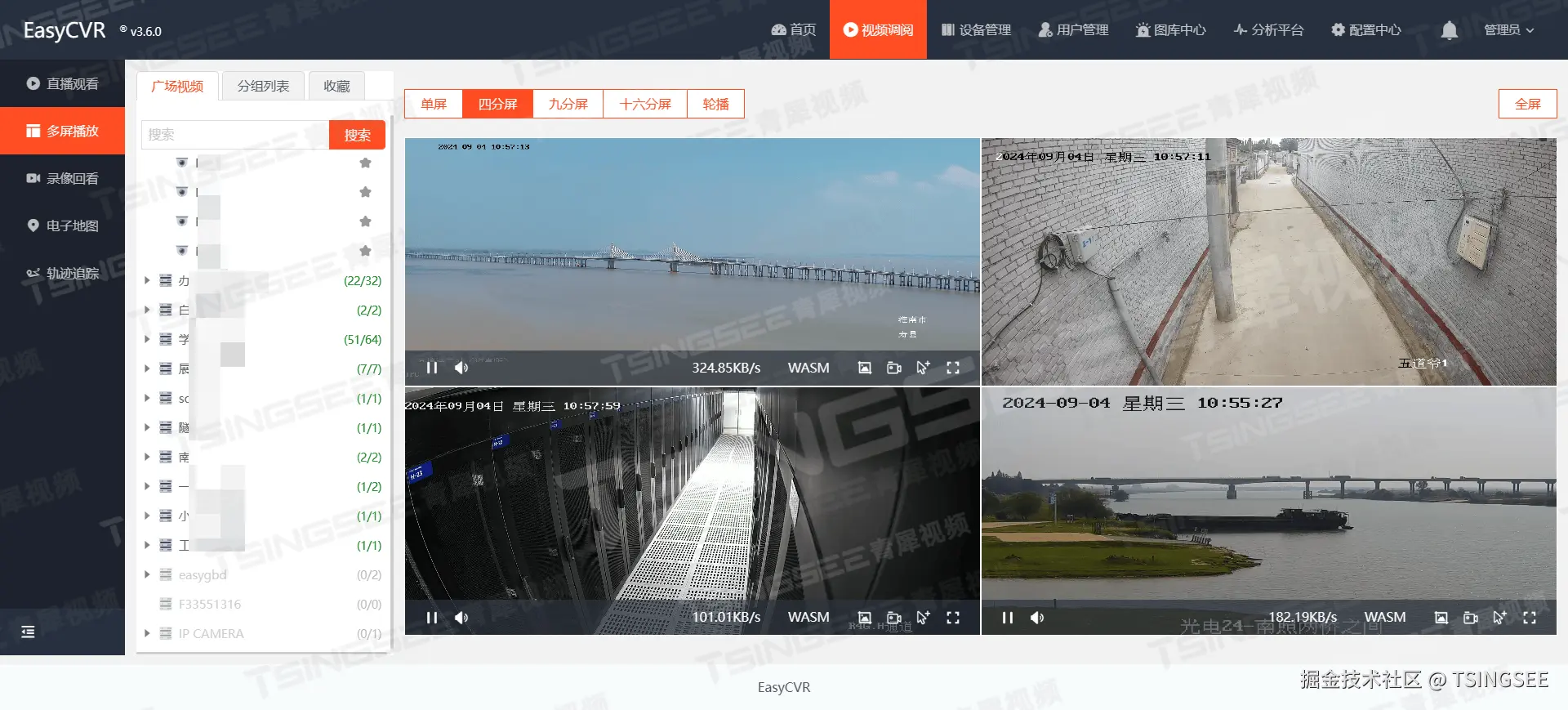
Task: Open 设备管理 in the top navigation
Action: pos(976,29)
